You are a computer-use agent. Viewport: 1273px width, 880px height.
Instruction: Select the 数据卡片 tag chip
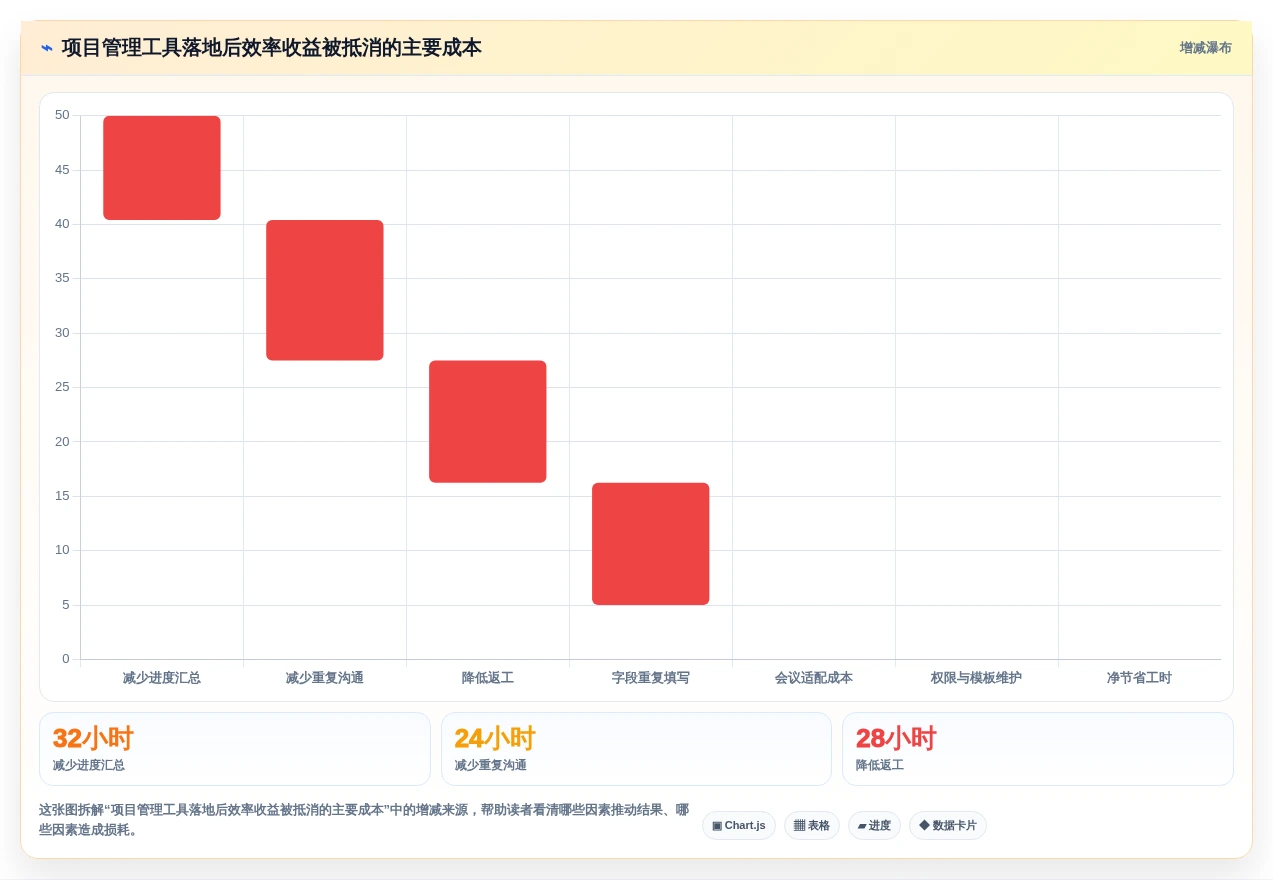click(948, 825)
